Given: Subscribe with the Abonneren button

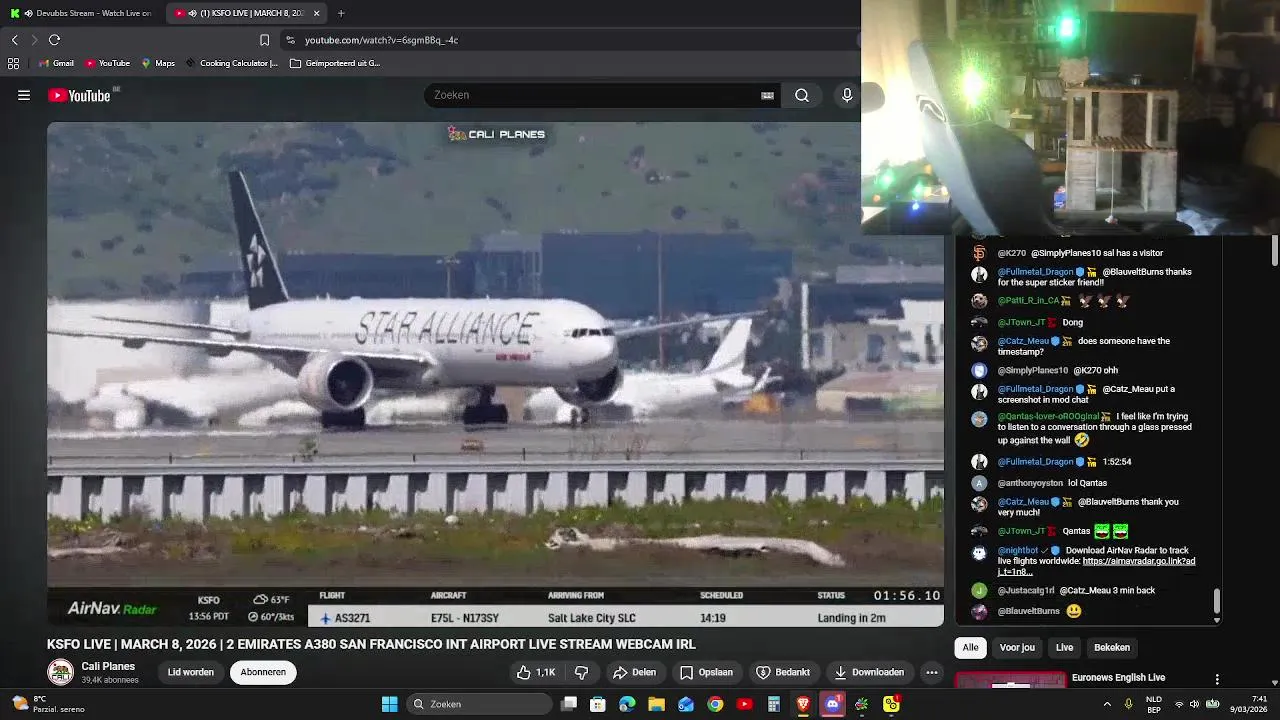Looking at the screenshot, I should 263,672.
